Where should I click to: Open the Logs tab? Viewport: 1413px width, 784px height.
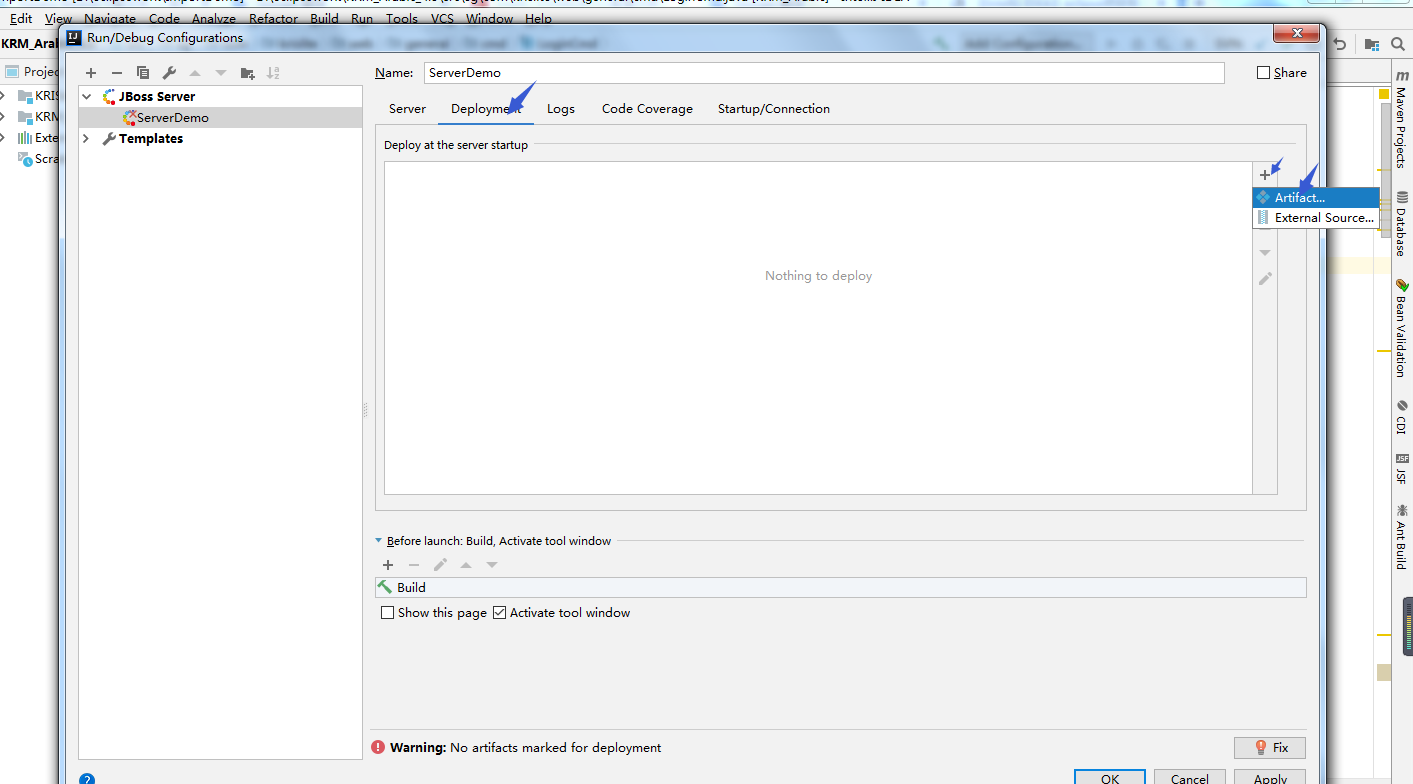point(561,109)
